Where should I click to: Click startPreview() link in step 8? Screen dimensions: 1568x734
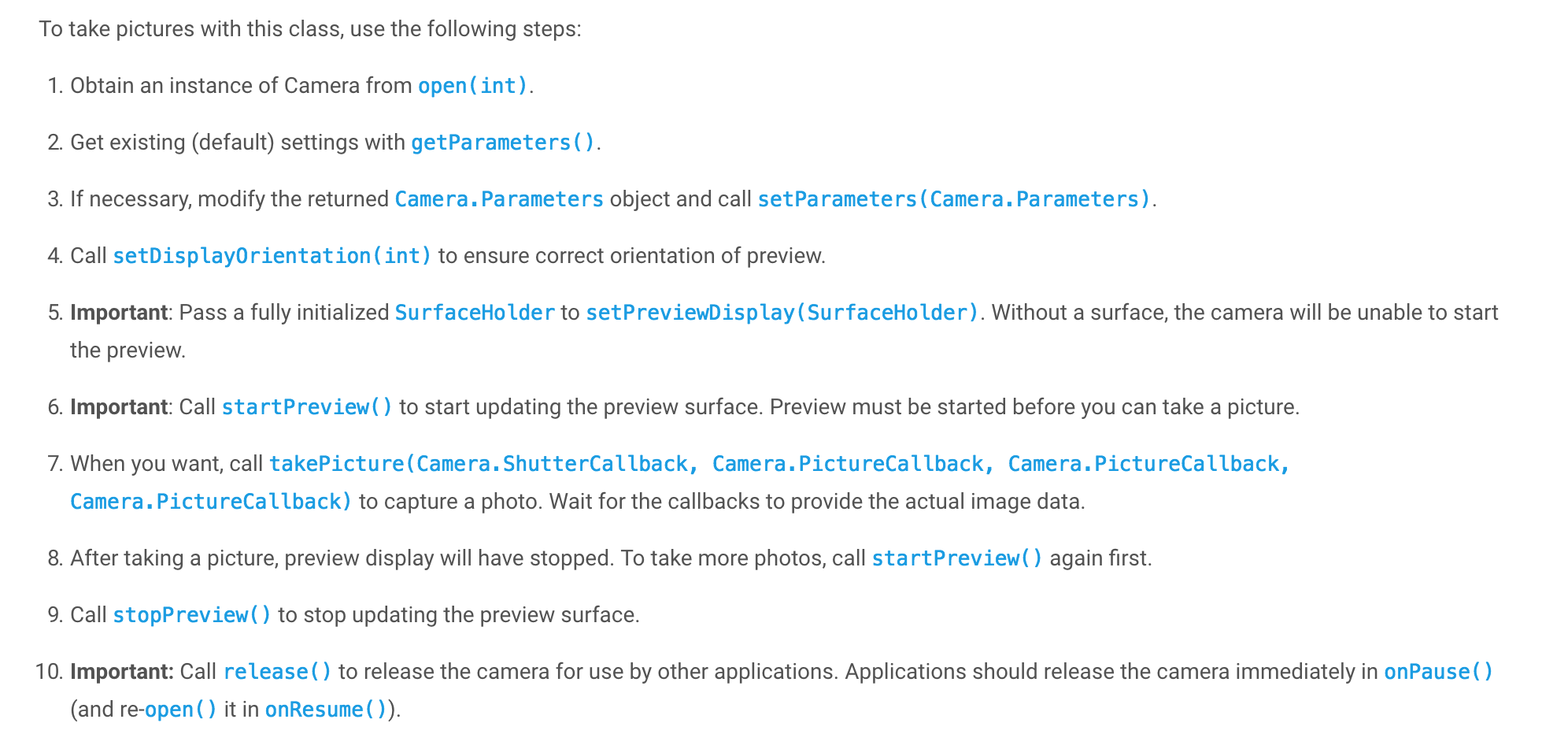tap(957, 558)
